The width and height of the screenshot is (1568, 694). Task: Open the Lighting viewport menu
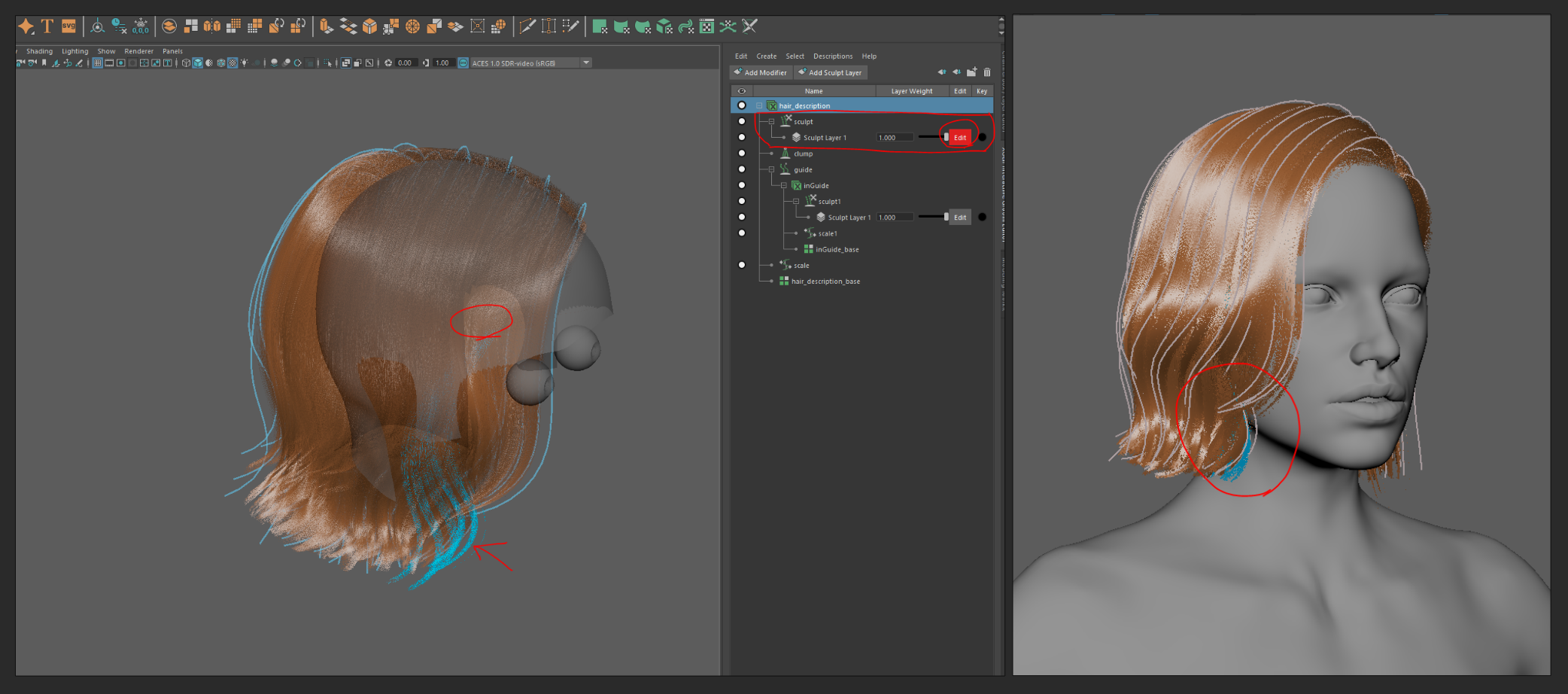coord(74,51)
